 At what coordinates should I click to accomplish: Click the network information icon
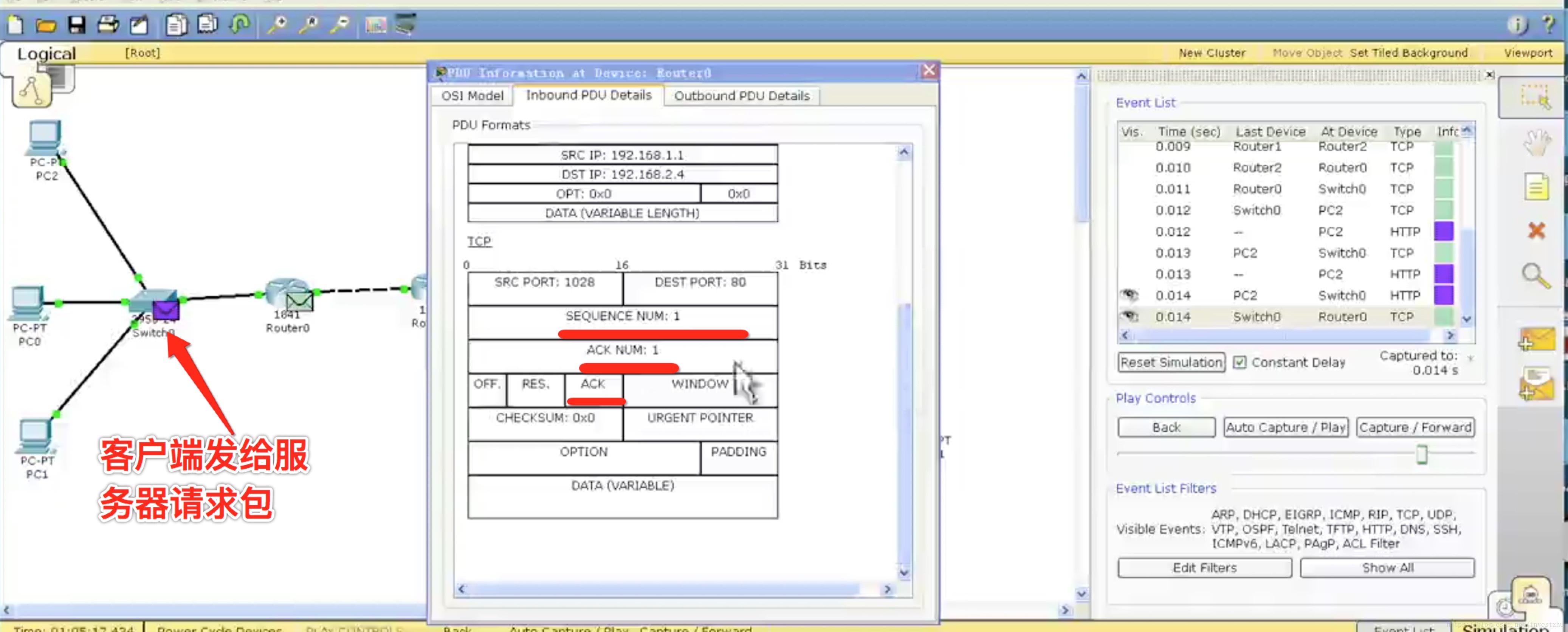coord(1517,24)
